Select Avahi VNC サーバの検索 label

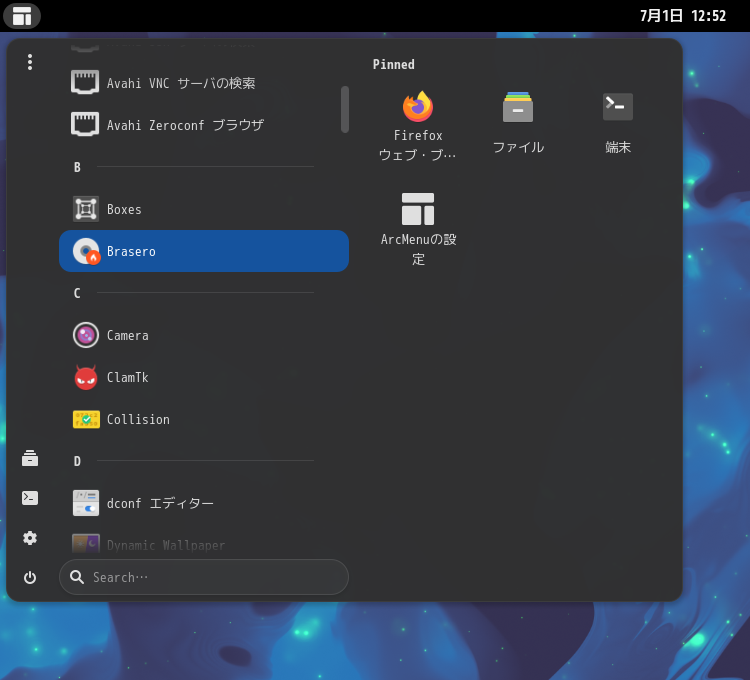tap(181, 83)
